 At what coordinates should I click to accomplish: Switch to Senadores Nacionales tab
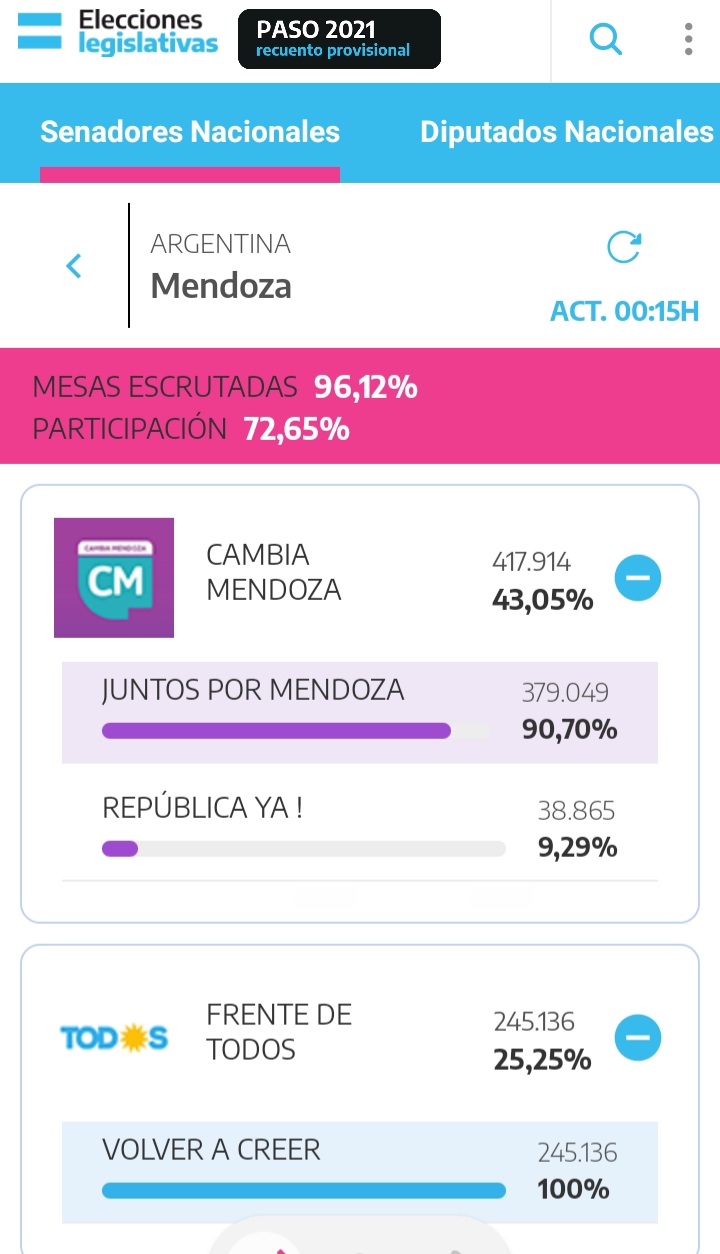pos(190,132)
